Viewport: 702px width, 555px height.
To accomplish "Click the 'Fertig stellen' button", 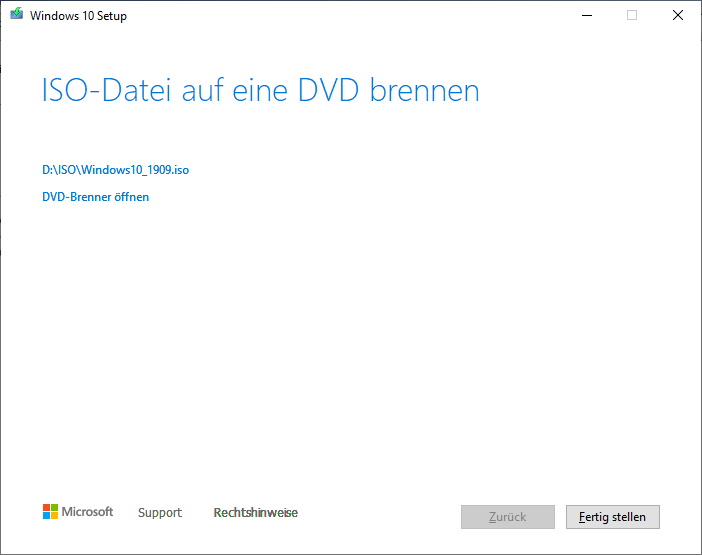I will tap(612, 517).
